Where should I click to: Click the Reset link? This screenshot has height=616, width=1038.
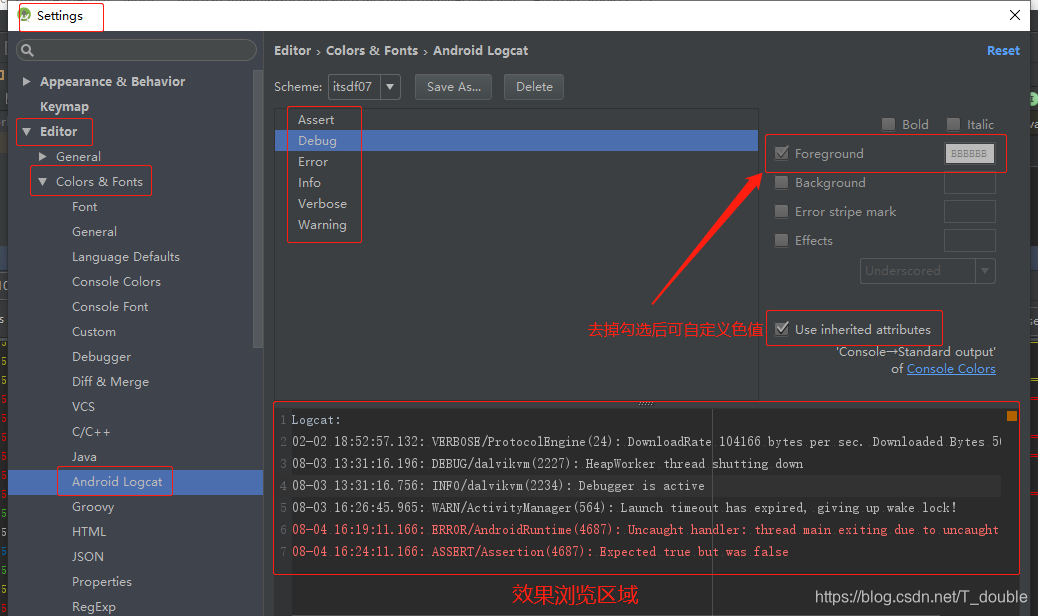pos(1003,50)
